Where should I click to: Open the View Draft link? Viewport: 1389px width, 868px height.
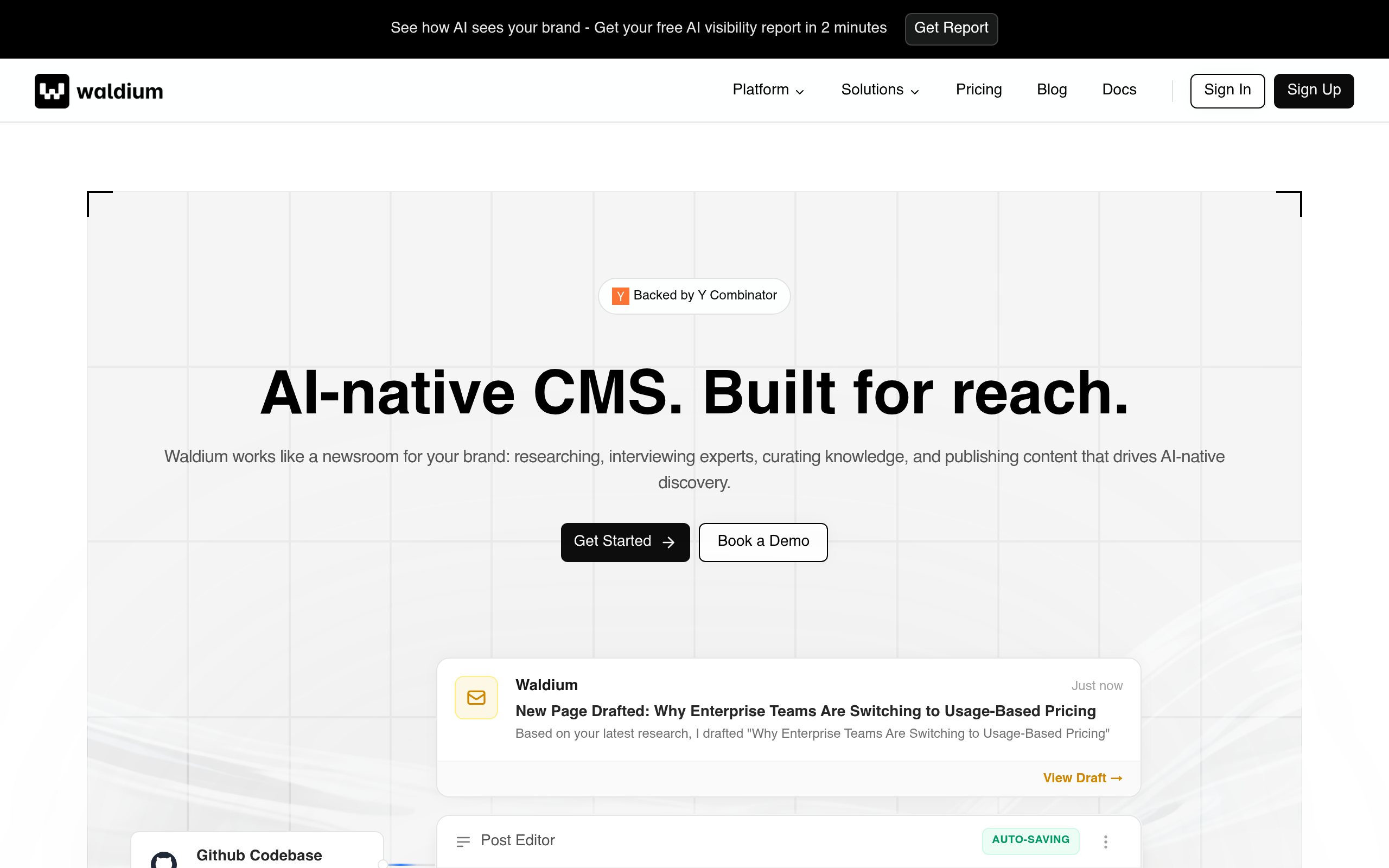[x=1082, y=778]
